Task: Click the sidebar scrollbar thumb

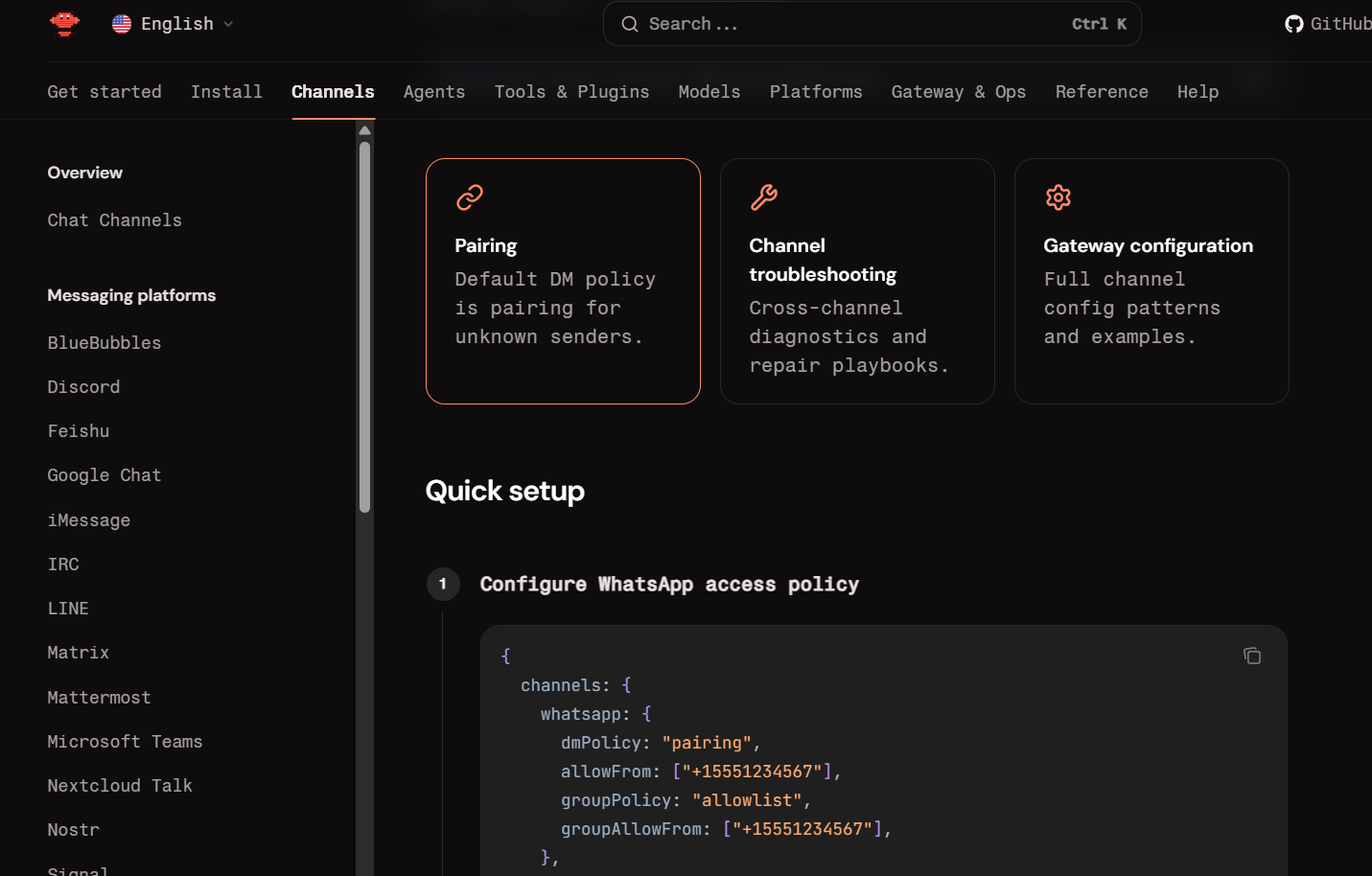Action: 364,327
